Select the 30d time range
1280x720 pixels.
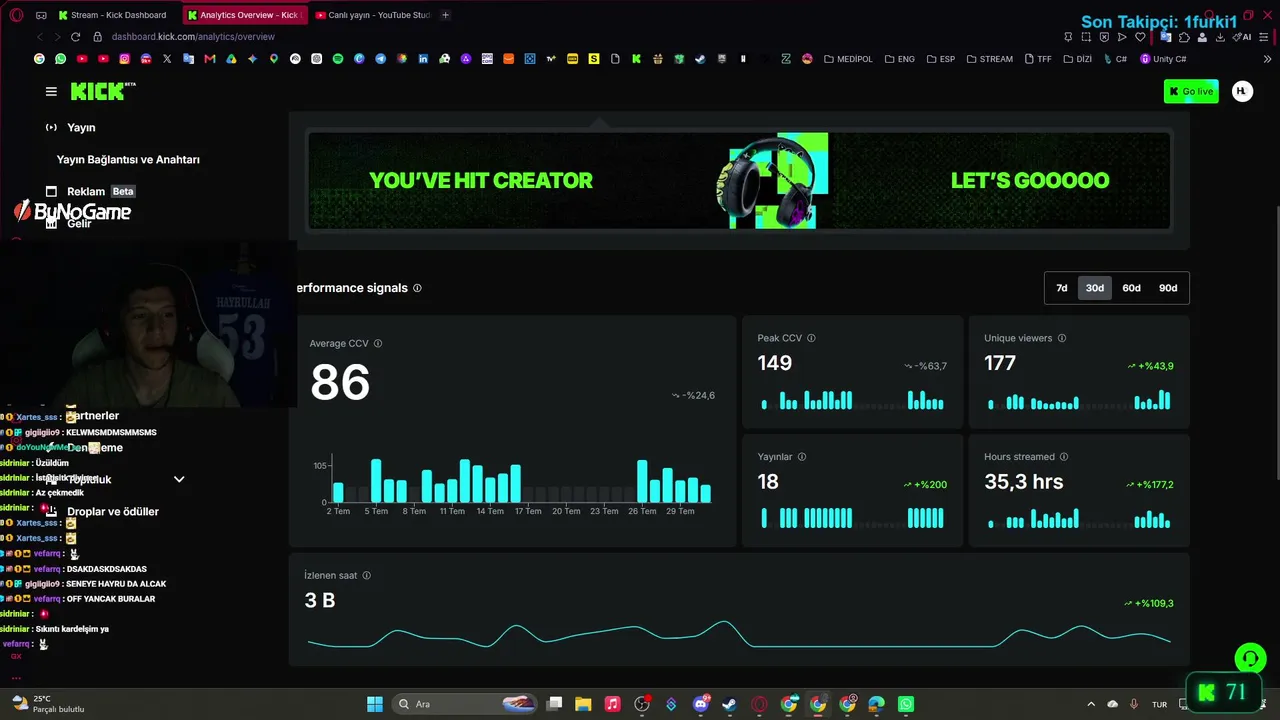tap(1095, 288)
